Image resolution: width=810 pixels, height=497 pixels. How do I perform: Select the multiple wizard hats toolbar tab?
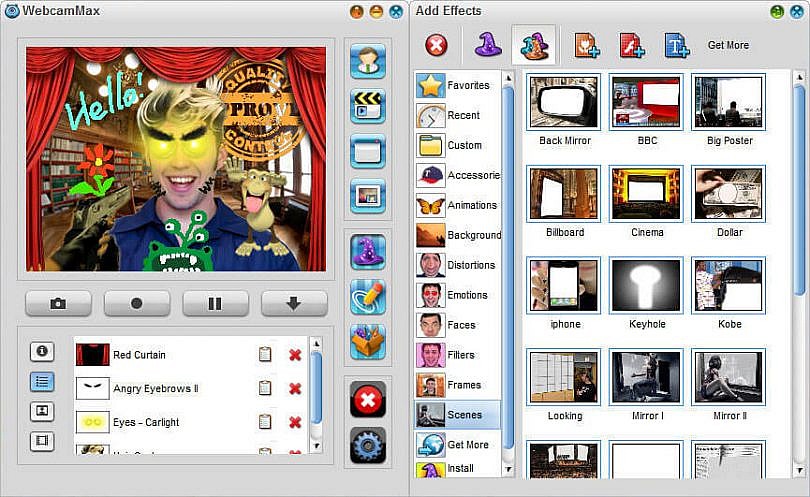(534, 45)
